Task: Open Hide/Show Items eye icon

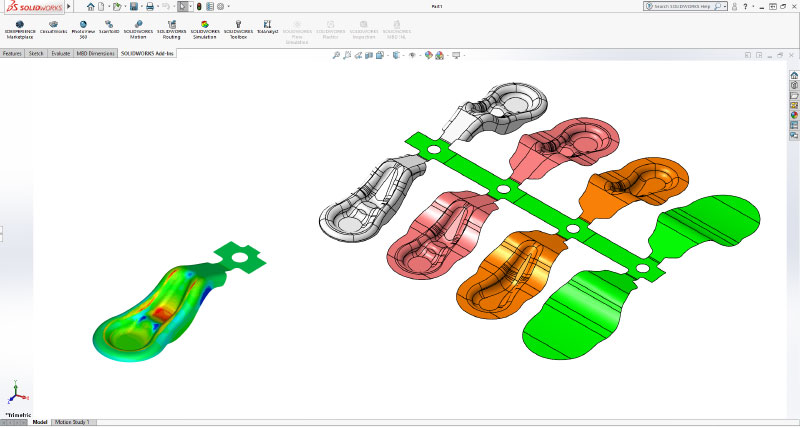Action: [x=412, y=55]
